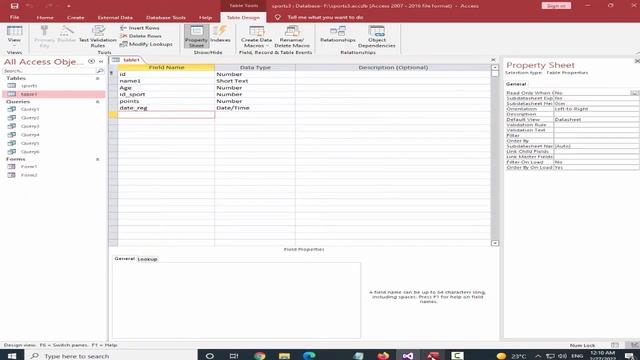
Task: Open the navigation pane options dropdown
Action: (x=91, y=62)
